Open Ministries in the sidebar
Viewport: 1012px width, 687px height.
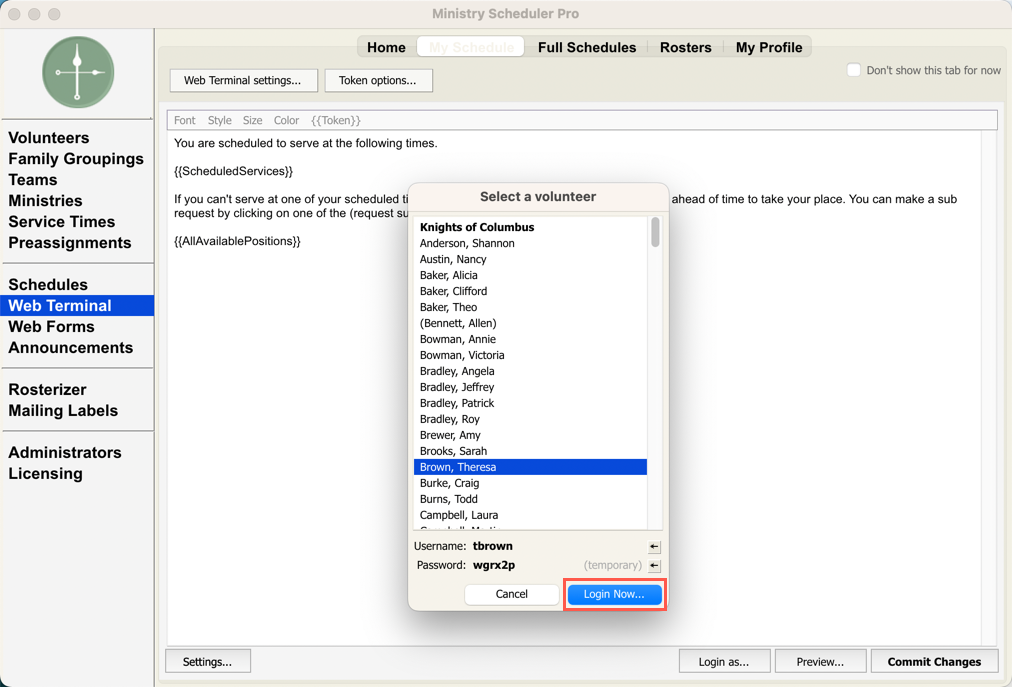(45, 201)
